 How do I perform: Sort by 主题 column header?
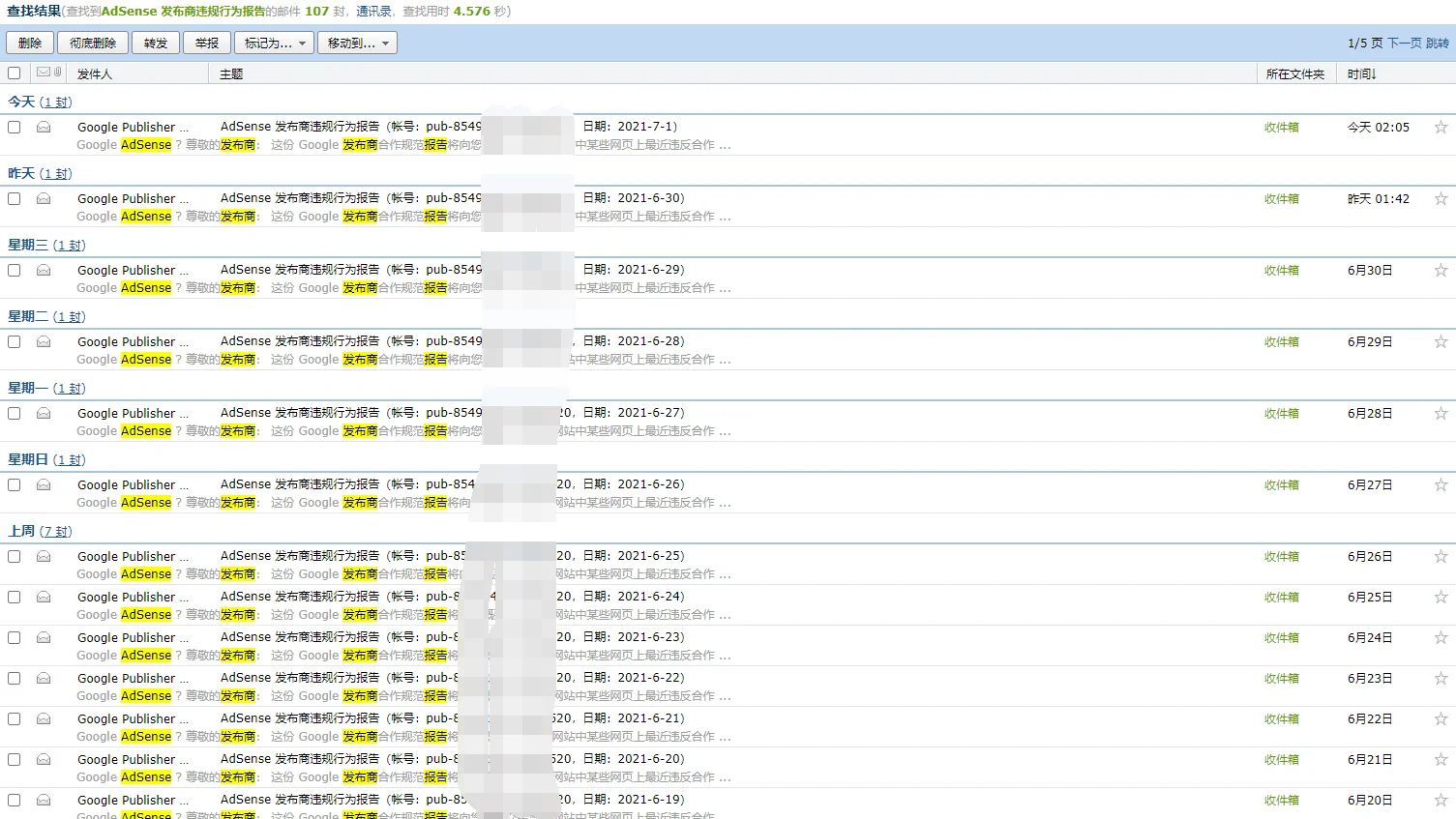(231, 73)
